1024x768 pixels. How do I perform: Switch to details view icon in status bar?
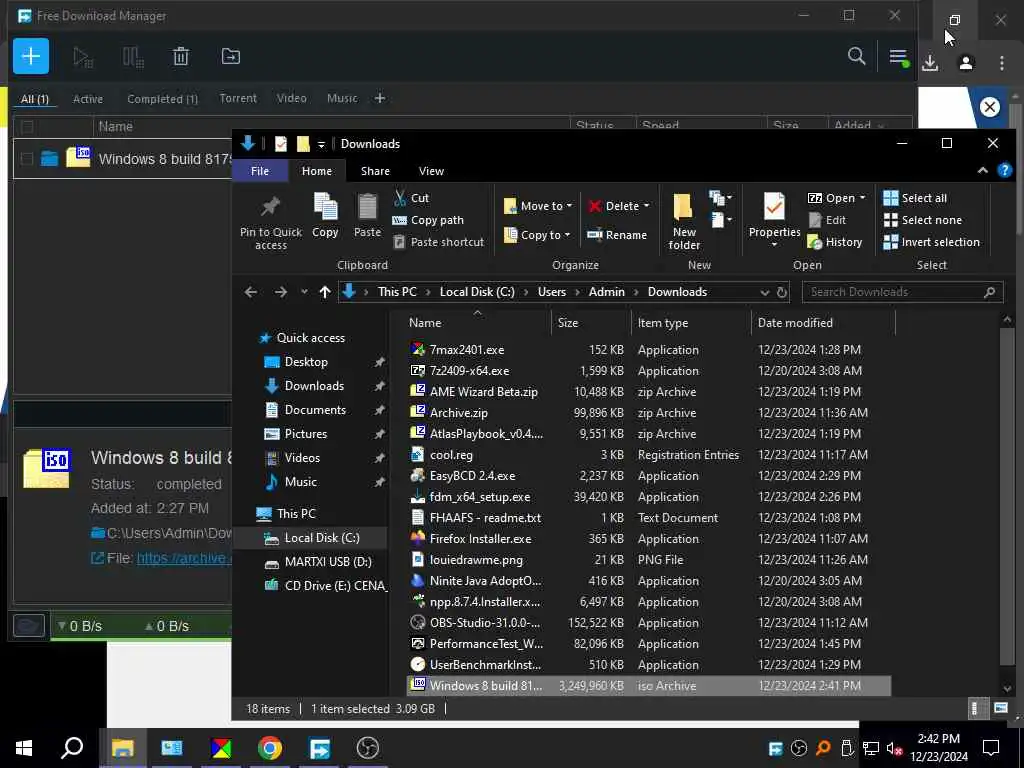pos(974,708)
